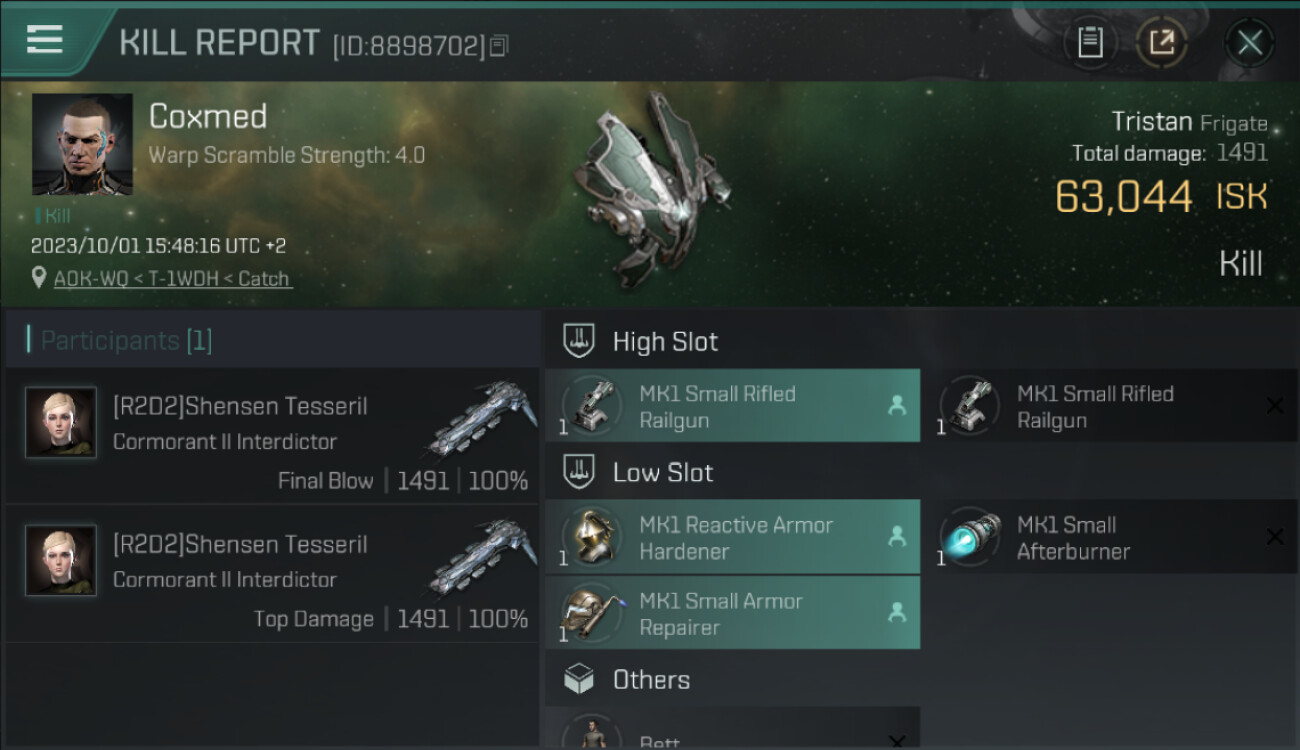Select the MK1 Reactive Armor Hardener item

(733, 538)
